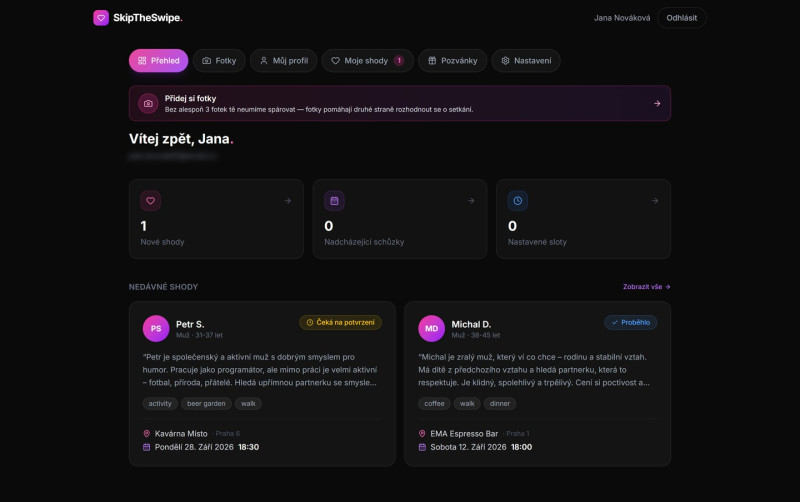
Task: Click the calendar icon on Nadcházející schůzky card
Action: [x=334, y=201]
